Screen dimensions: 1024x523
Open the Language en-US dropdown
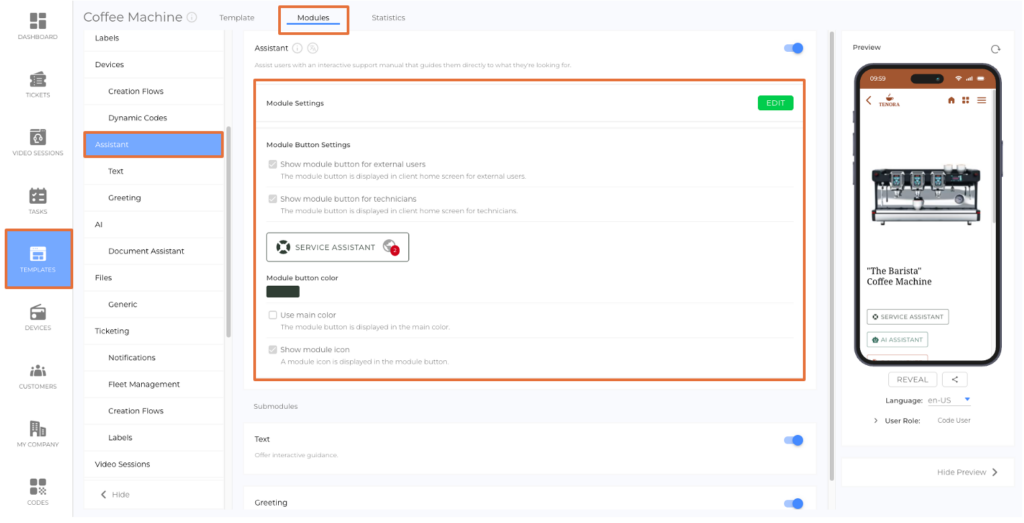[949, 400]
